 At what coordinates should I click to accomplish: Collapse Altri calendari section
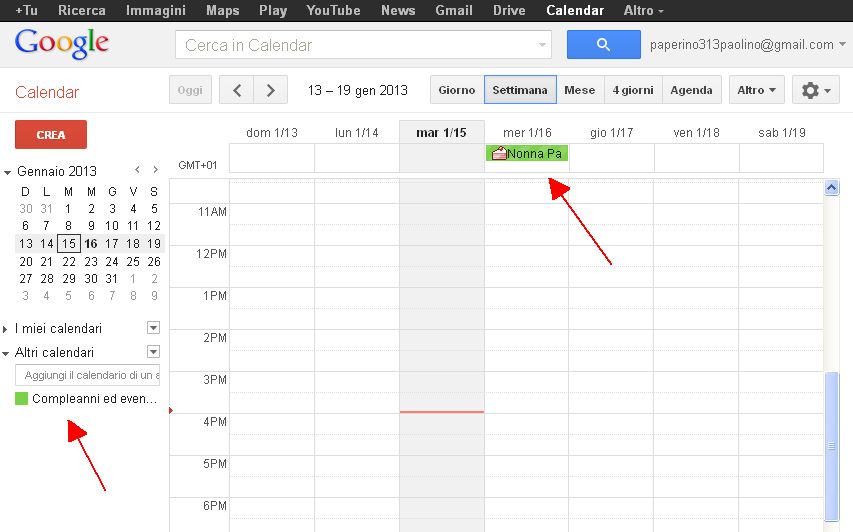tap(5, 353)
